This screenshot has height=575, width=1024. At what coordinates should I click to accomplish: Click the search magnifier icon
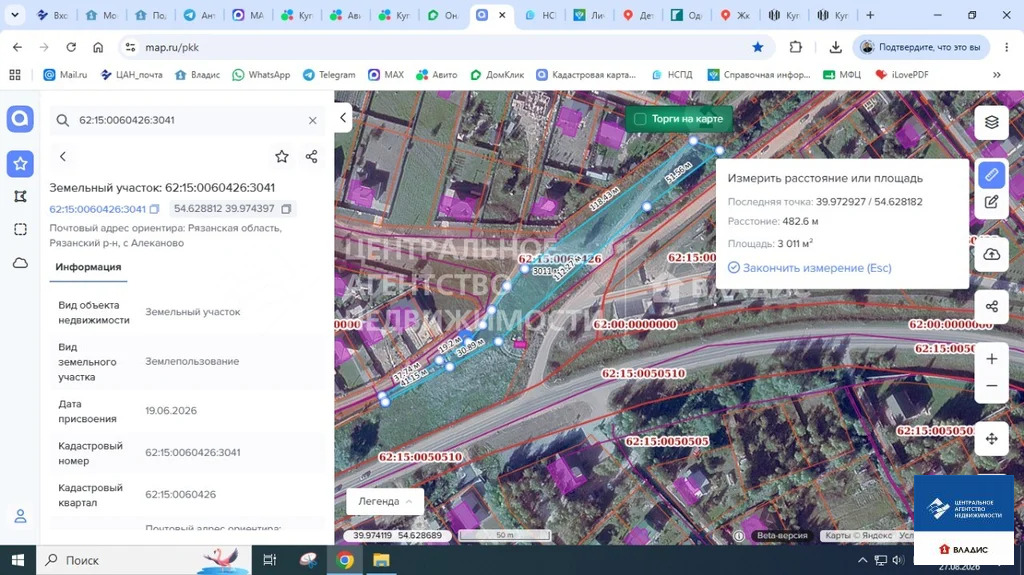pos(63,120)
